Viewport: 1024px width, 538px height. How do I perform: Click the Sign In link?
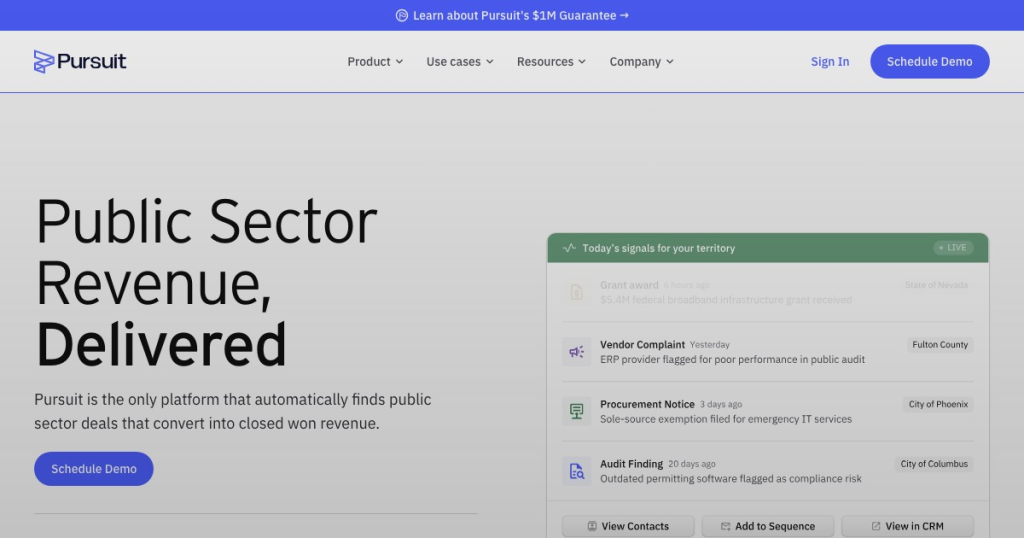click(x=829, y=61)
